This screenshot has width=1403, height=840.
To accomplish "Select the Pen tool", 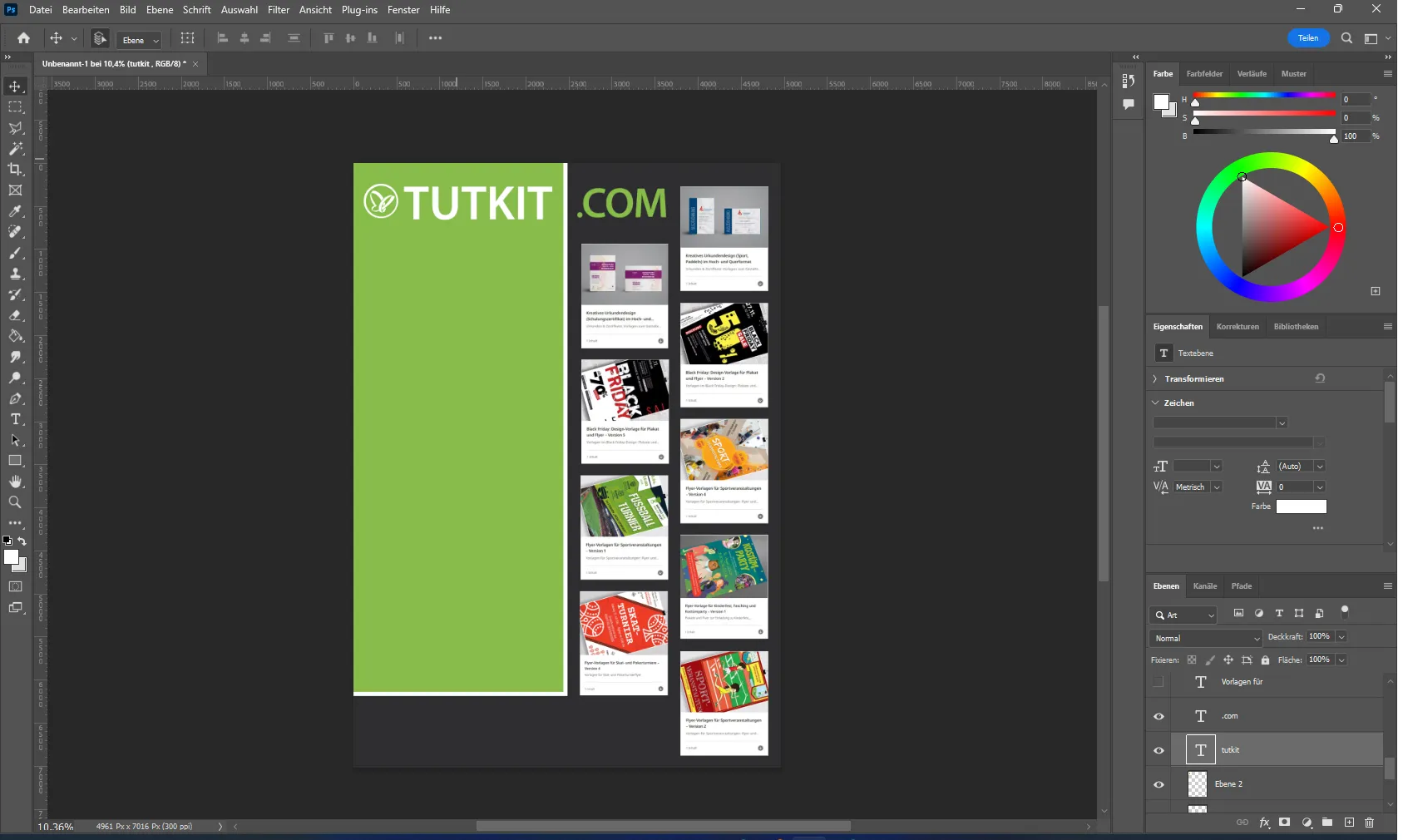I will click(15, 398).
